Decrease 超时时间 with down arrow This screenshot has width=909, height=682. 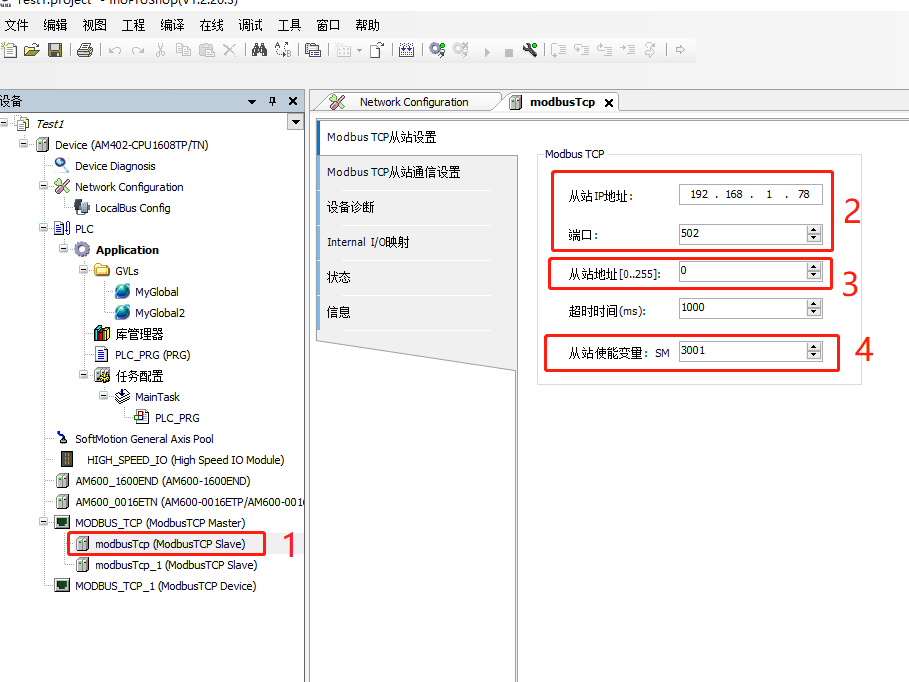coord(814,313)
